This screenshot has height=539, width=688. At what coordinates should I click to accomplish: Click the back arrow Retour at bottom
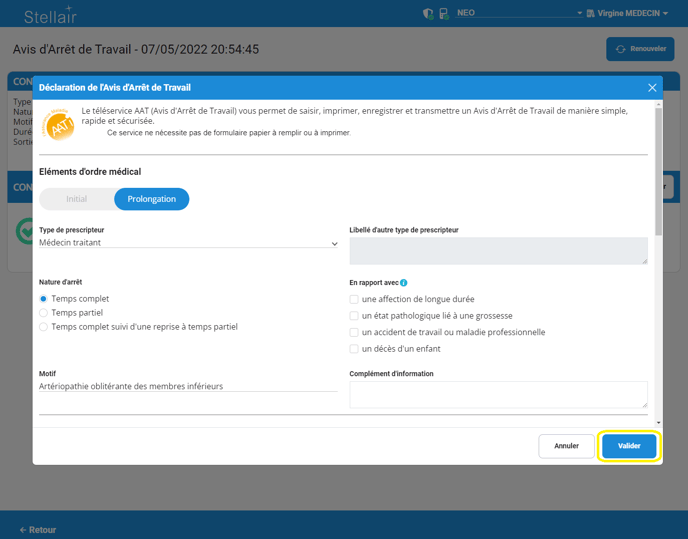38,529
